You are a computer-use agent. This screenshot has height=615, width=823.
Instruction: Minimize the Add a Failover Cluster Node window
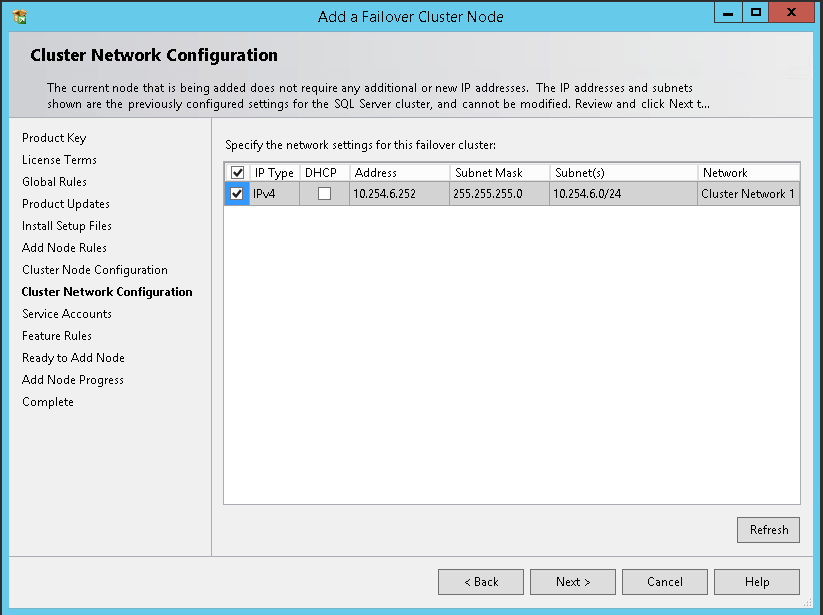click(728, 13)
